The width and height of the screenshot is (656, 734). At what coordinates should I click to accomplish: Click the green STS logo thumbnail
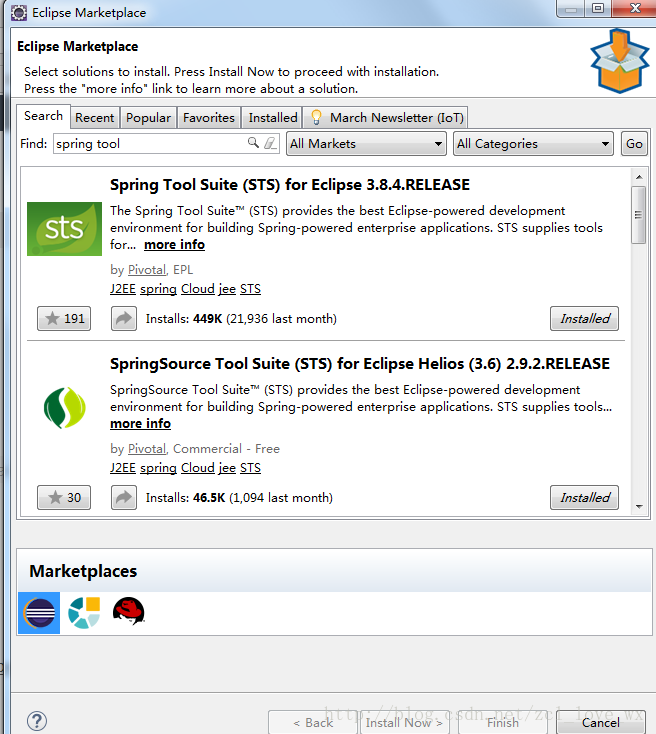[64, 229]
